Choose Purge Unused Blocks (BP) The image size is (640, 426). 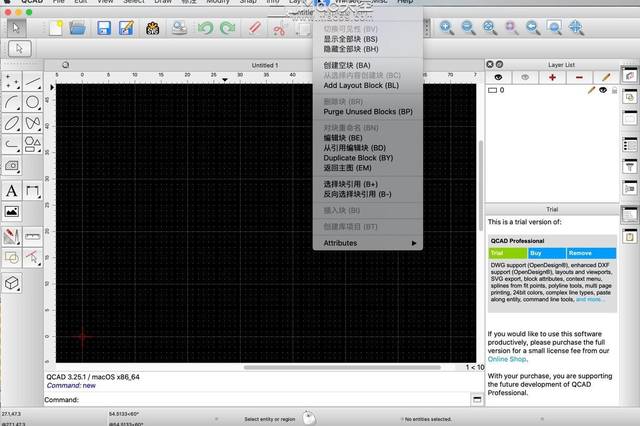(368, 111)
